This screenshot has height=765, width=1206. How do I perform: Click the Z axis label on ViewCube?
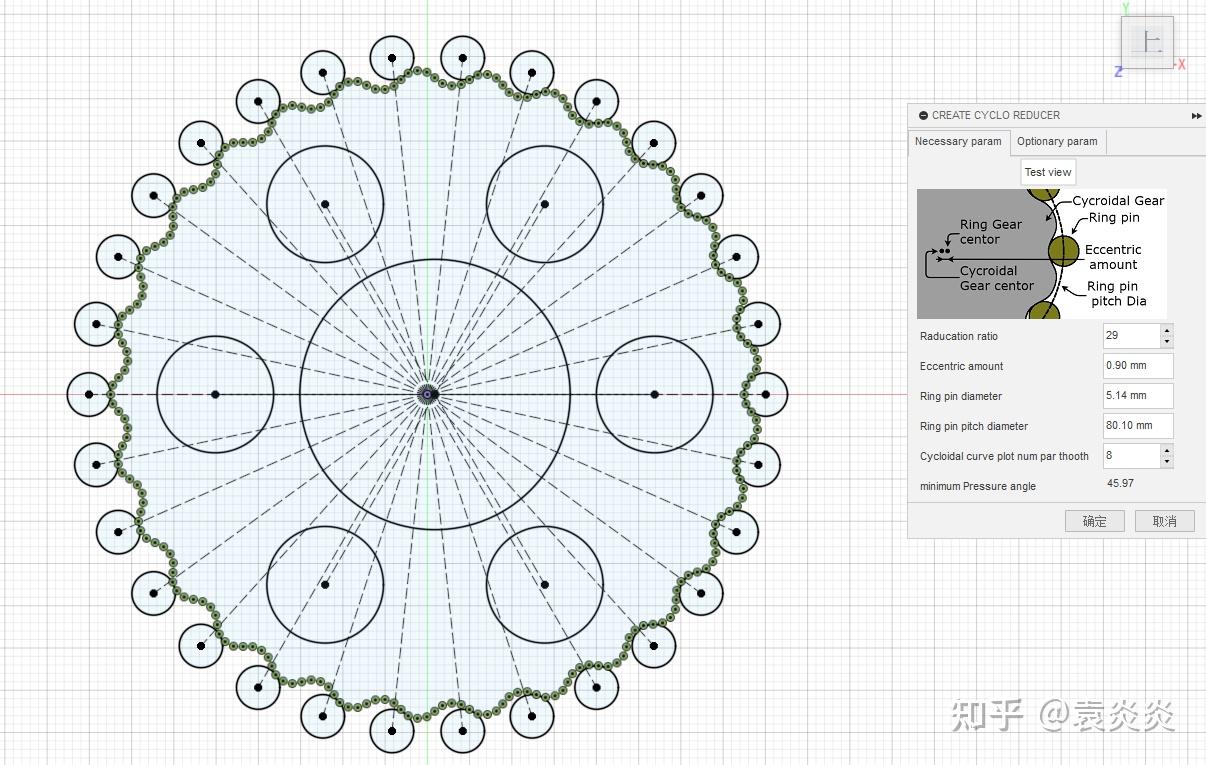coord(1118,72)
